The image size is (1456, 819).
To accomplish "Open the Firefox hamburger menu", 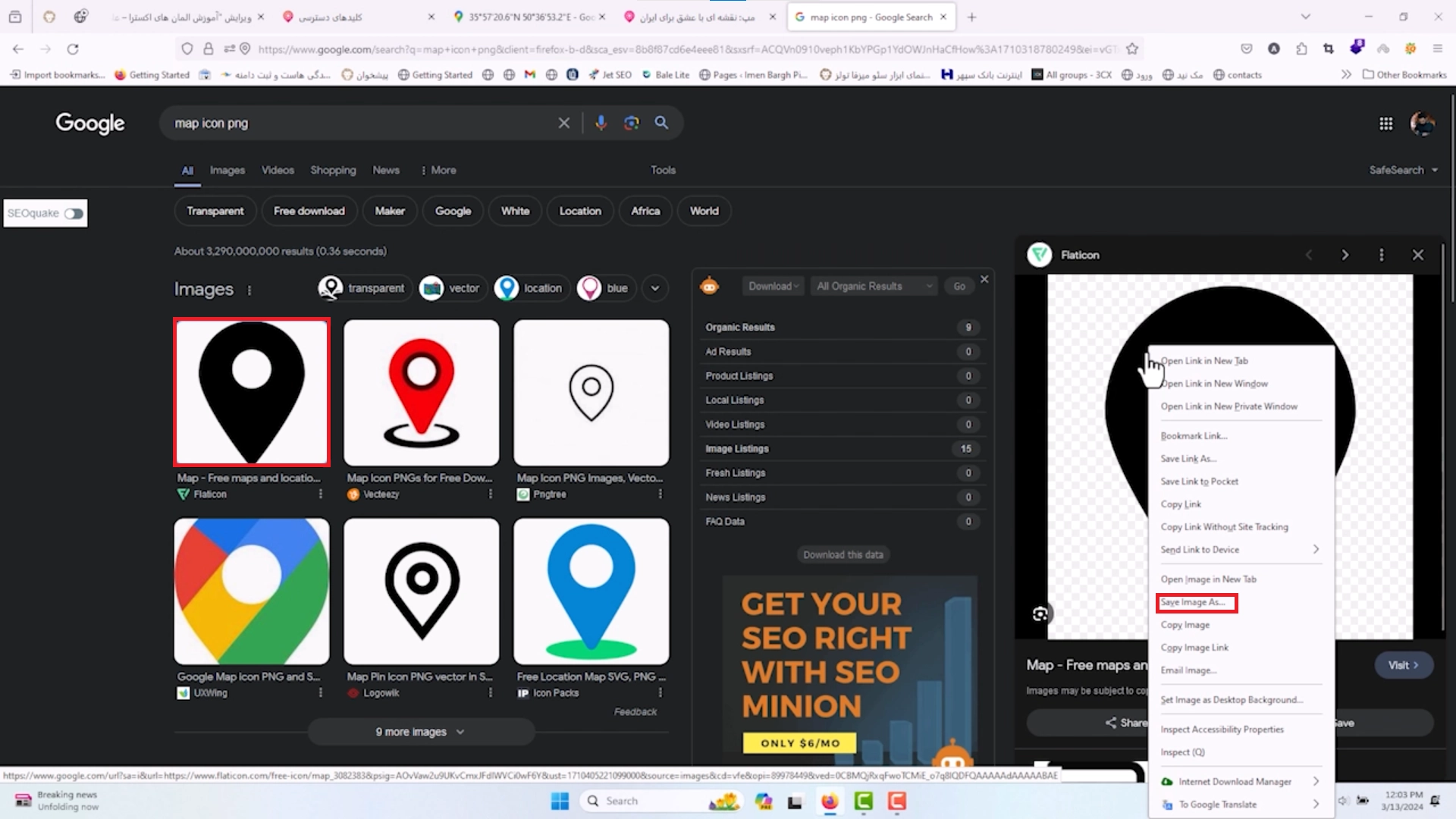I will point(1437,49).
